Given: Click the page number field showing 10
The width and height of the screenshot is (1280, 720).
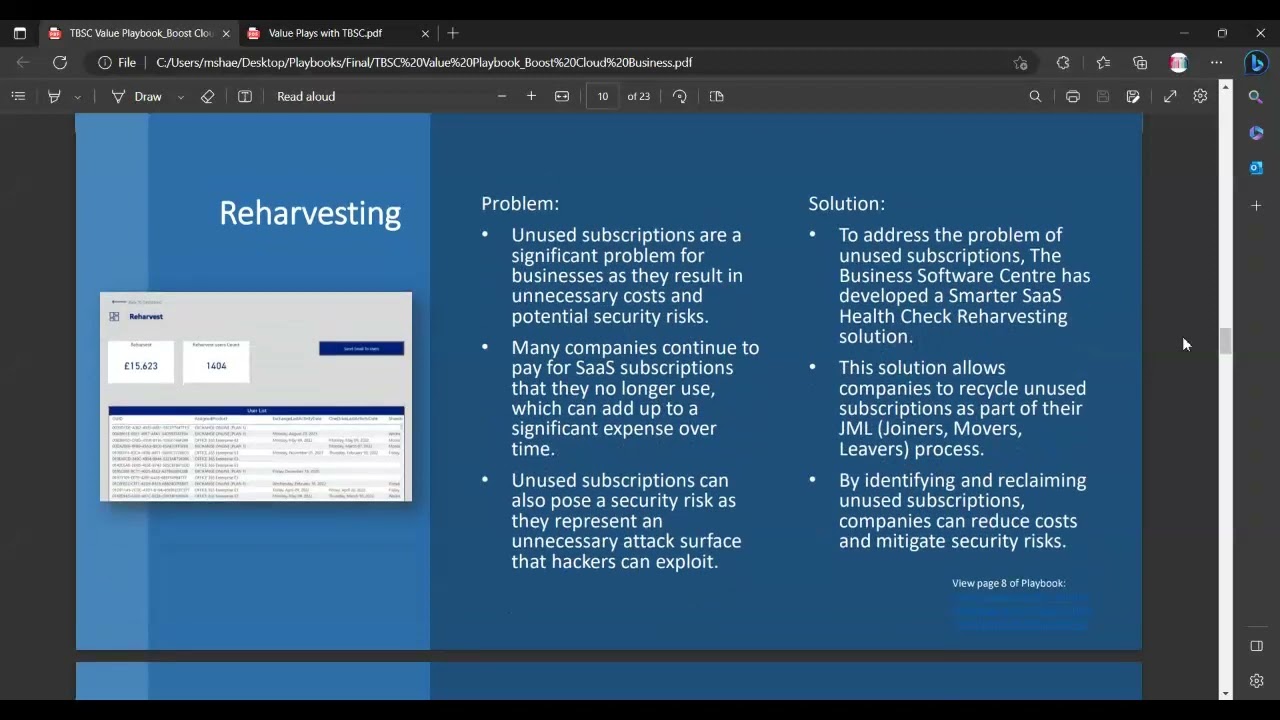Looking at the screenshot, I should pyautogui.click(x=603, y=96).
